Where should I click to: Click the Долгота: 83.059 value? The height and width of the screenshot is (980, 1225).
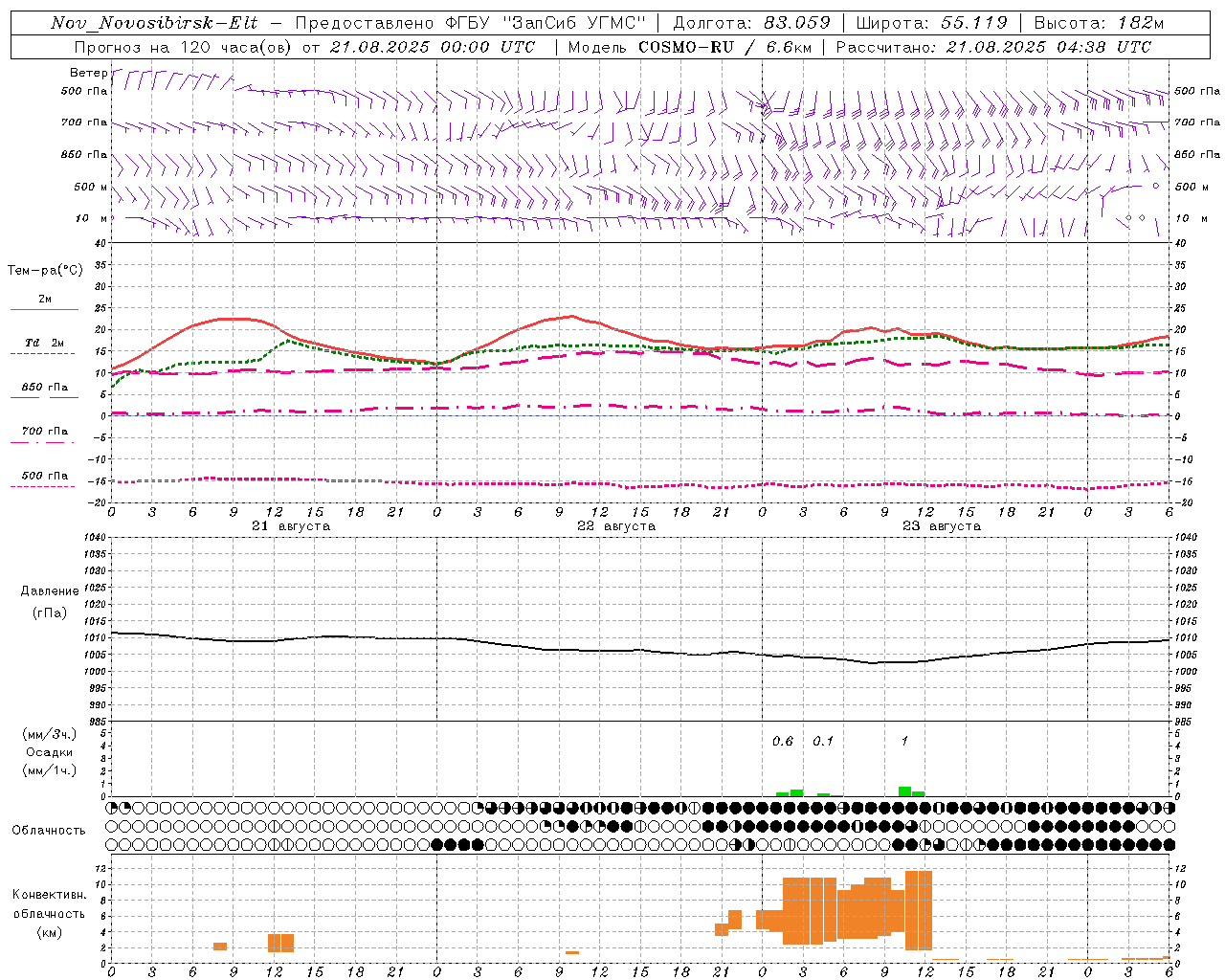[752, 23]
